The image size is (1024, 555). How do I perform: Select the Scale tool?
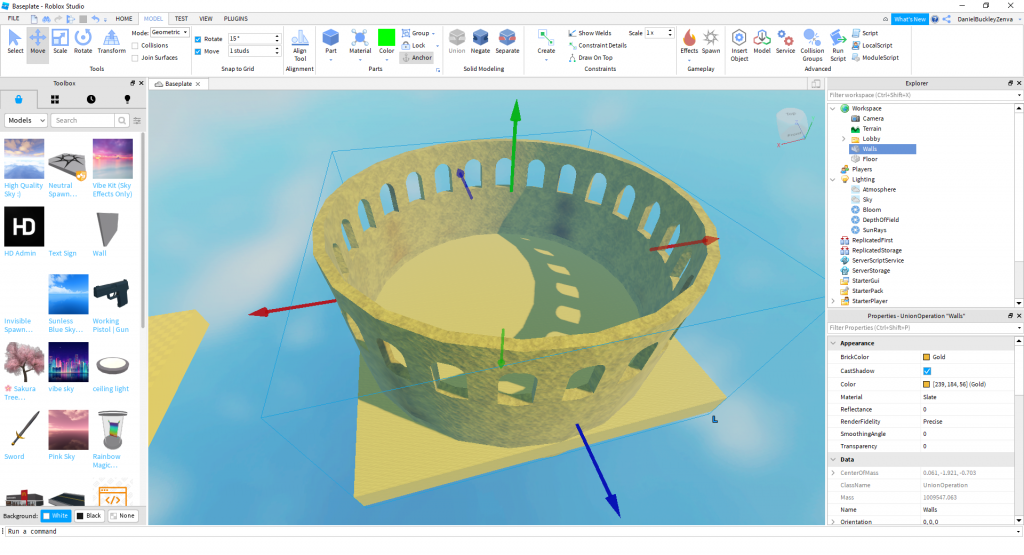(60, 41)
